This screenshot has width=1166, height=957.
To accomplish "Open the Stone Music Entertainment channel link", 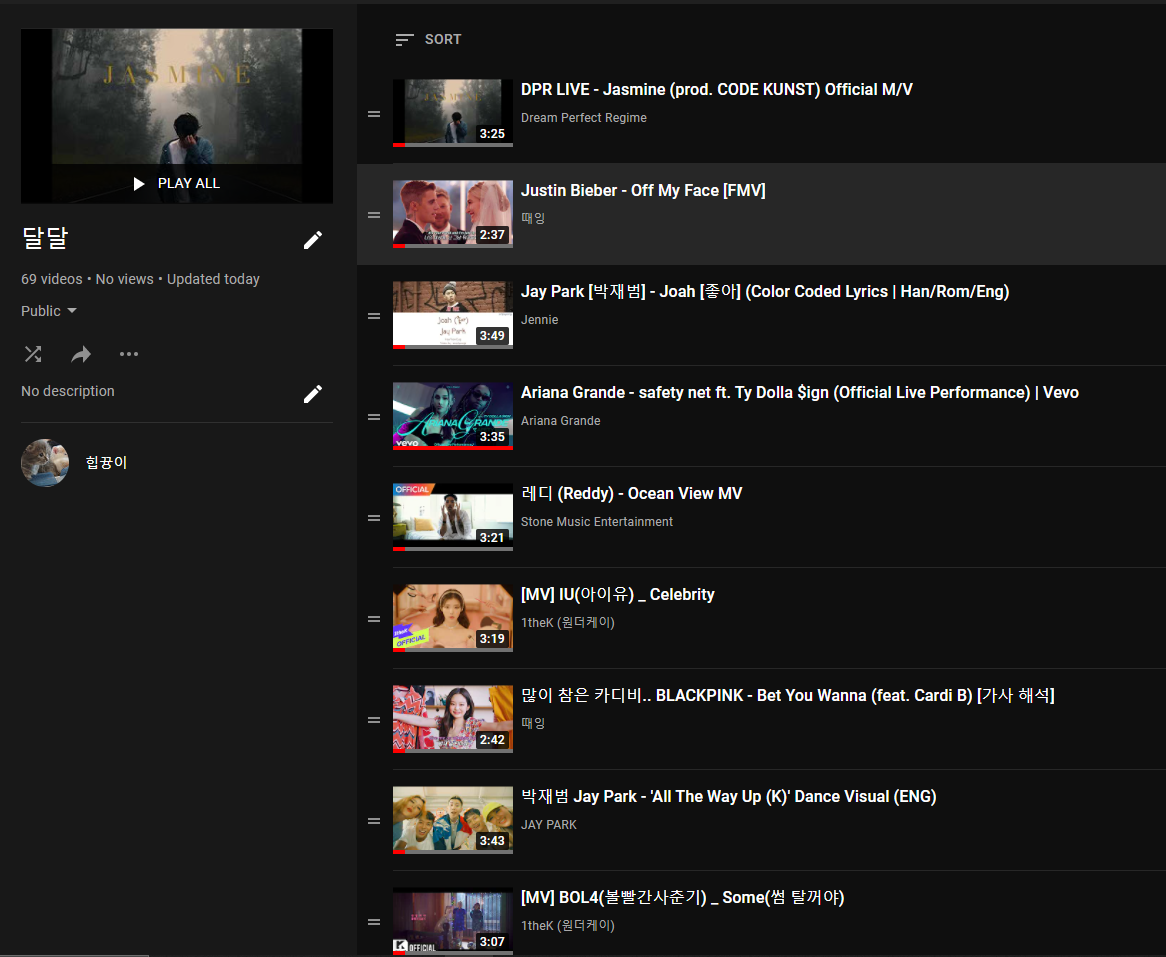I will point(596,522).
